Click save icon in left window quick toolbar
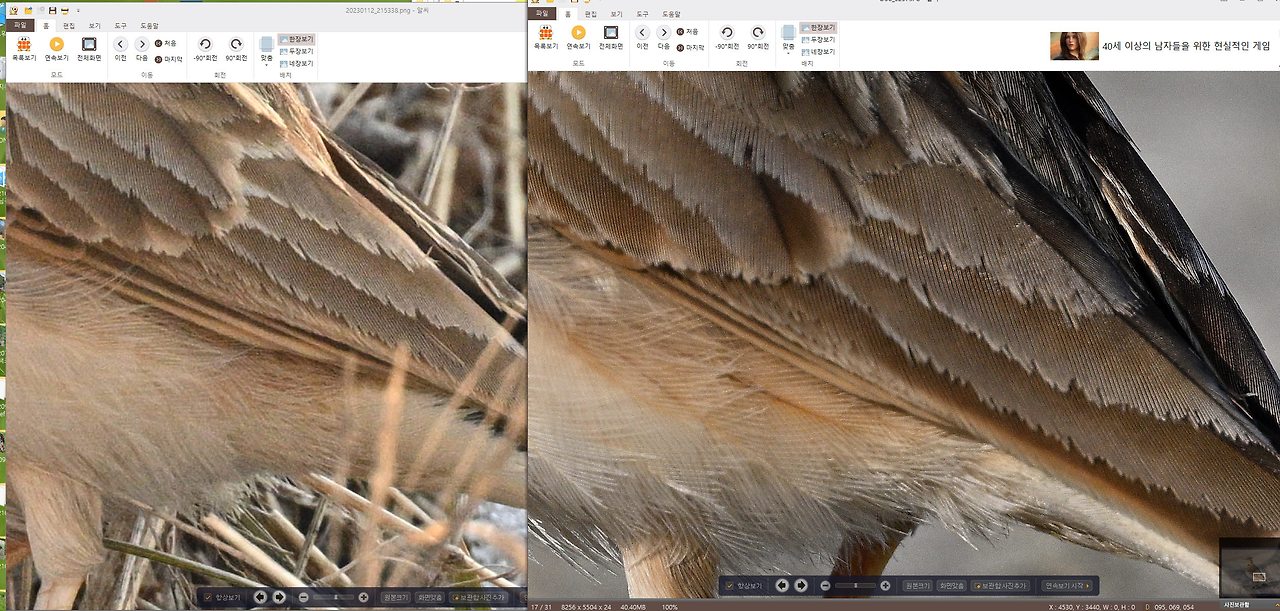The image size is (1280, 611). point(52,10)
